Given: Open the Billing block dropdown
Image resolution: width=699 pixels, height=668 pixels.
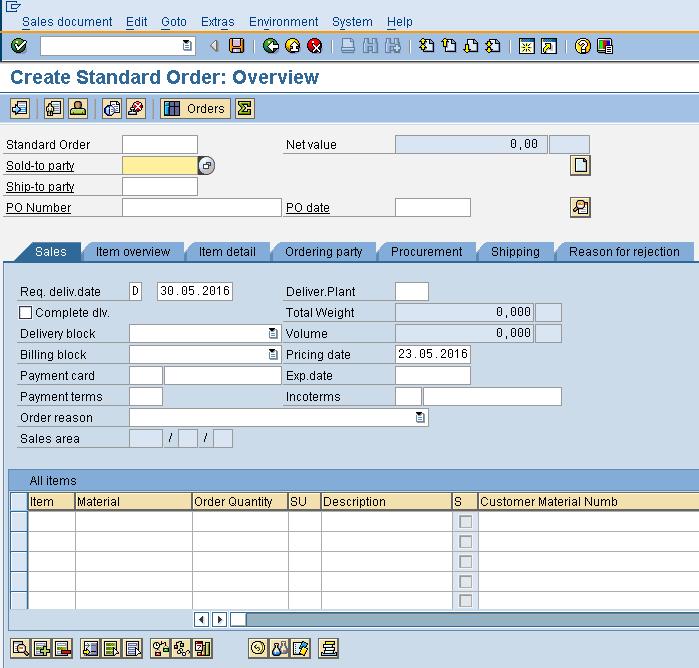Looking at the screenshot, I should (273, 354).
